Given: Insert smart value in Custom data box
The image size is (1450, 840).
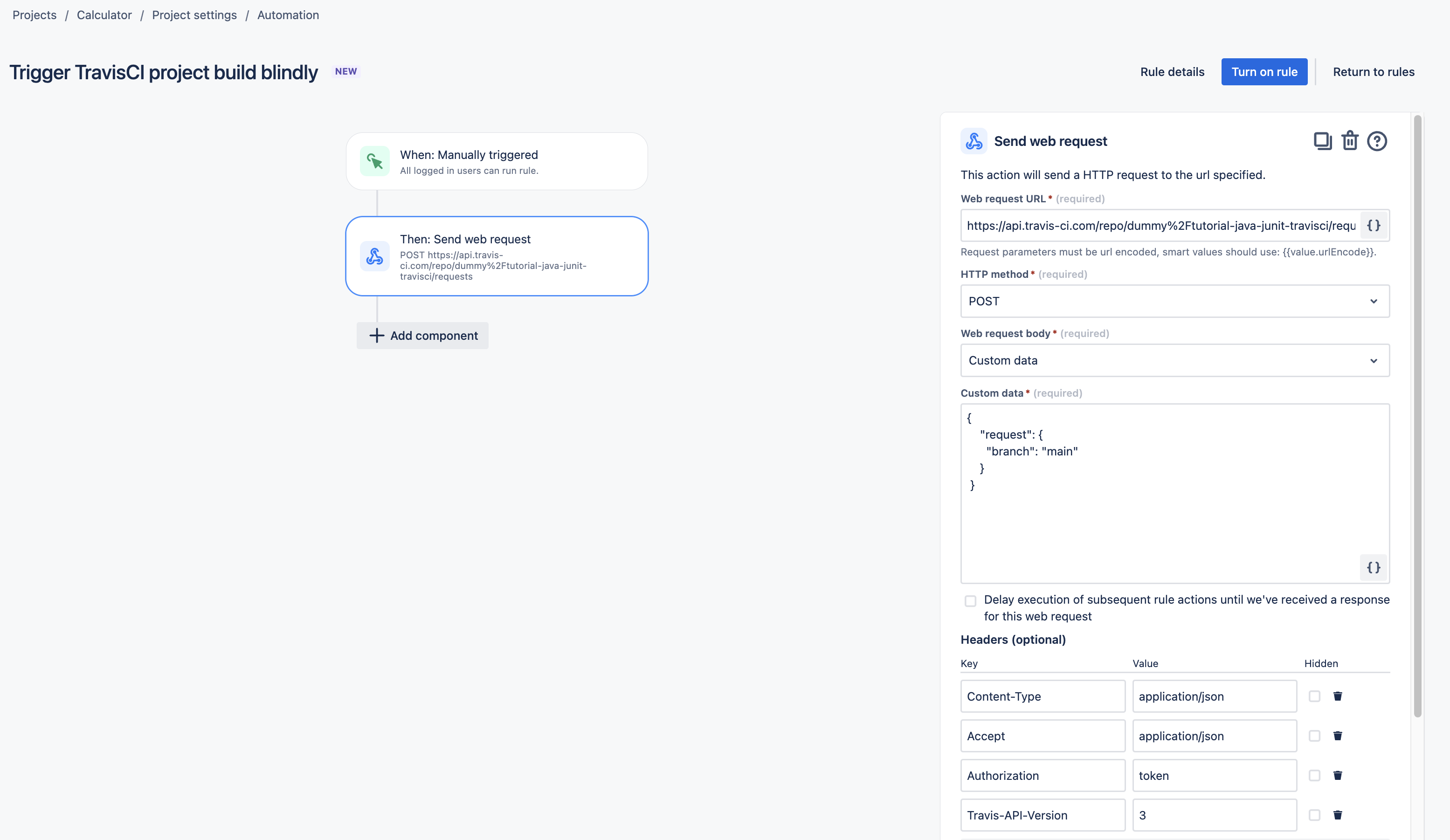Looking at the screenshot, I should coord(1374,568).
